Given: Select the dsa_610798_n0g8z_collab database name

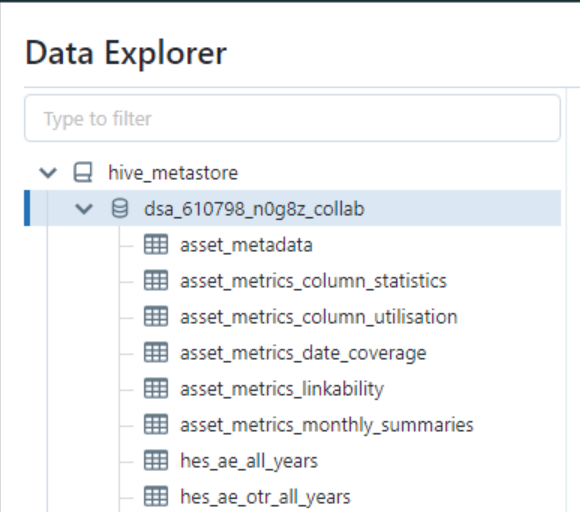Looking at the screenshot, I should (x=254, y=209).
